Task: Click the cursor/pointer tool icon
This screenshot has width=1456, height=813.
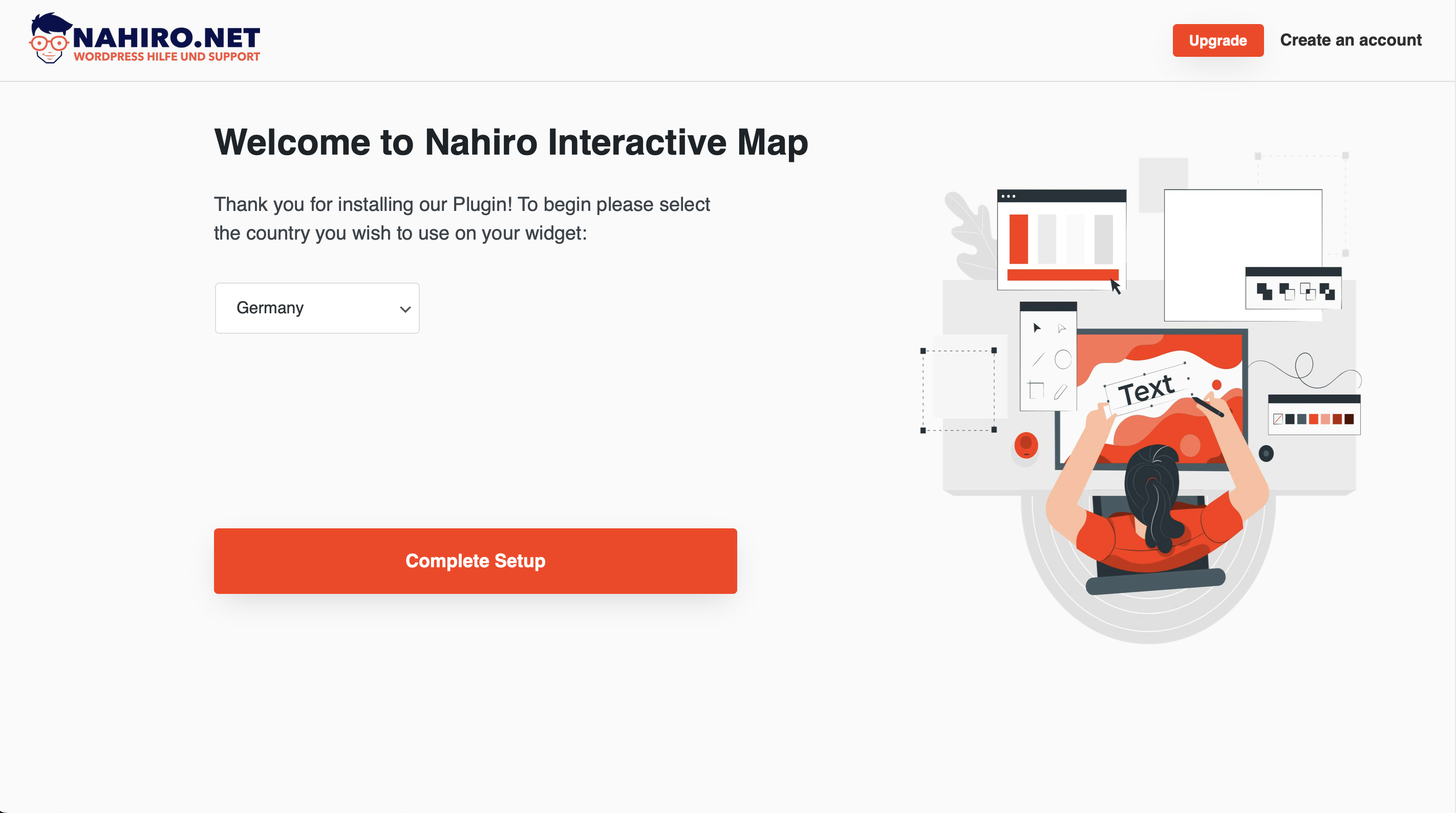Action: click(1036, 327)
